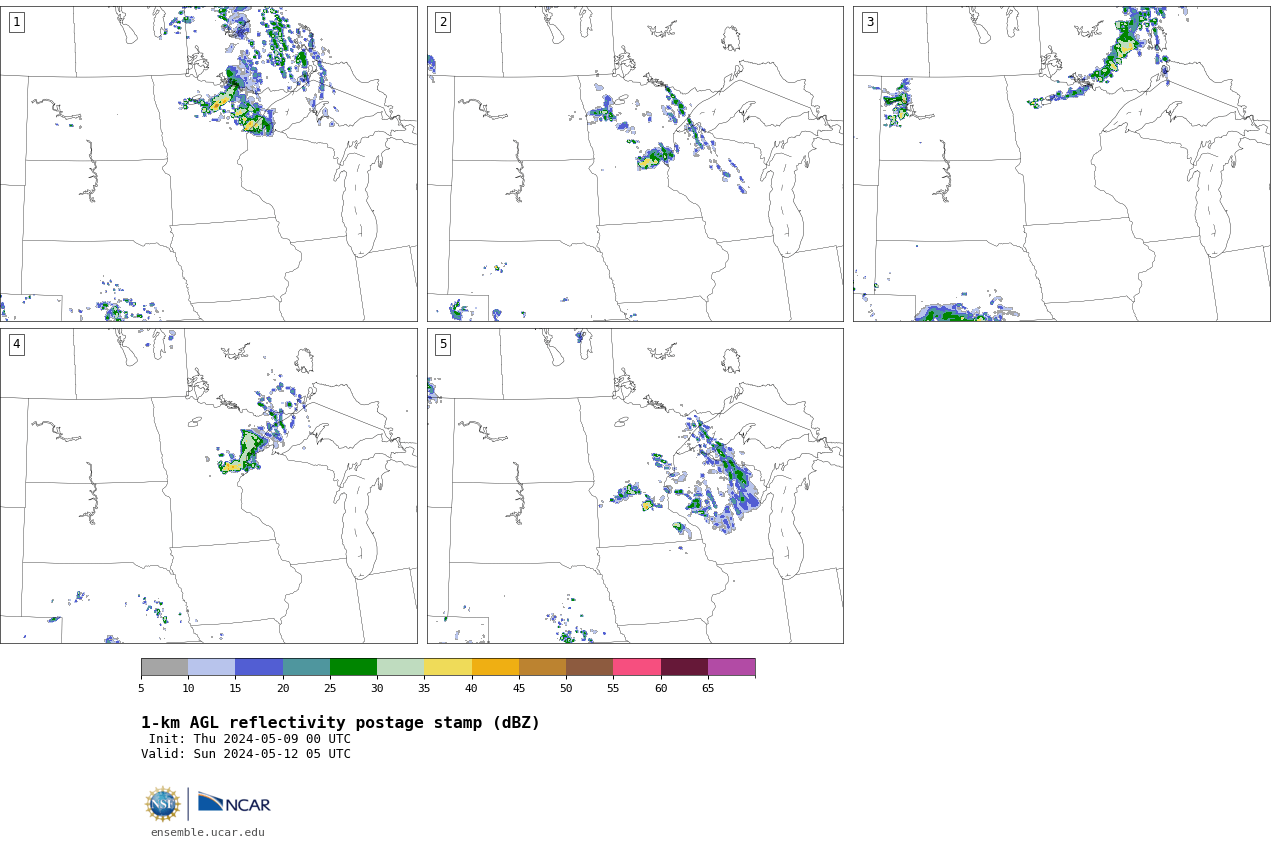The width and height of the screenshot is (1280, 844).
Task: Click the light lavender 10-15 dBZ swatch
Action: pyautogui.click(x=211, y=667)
